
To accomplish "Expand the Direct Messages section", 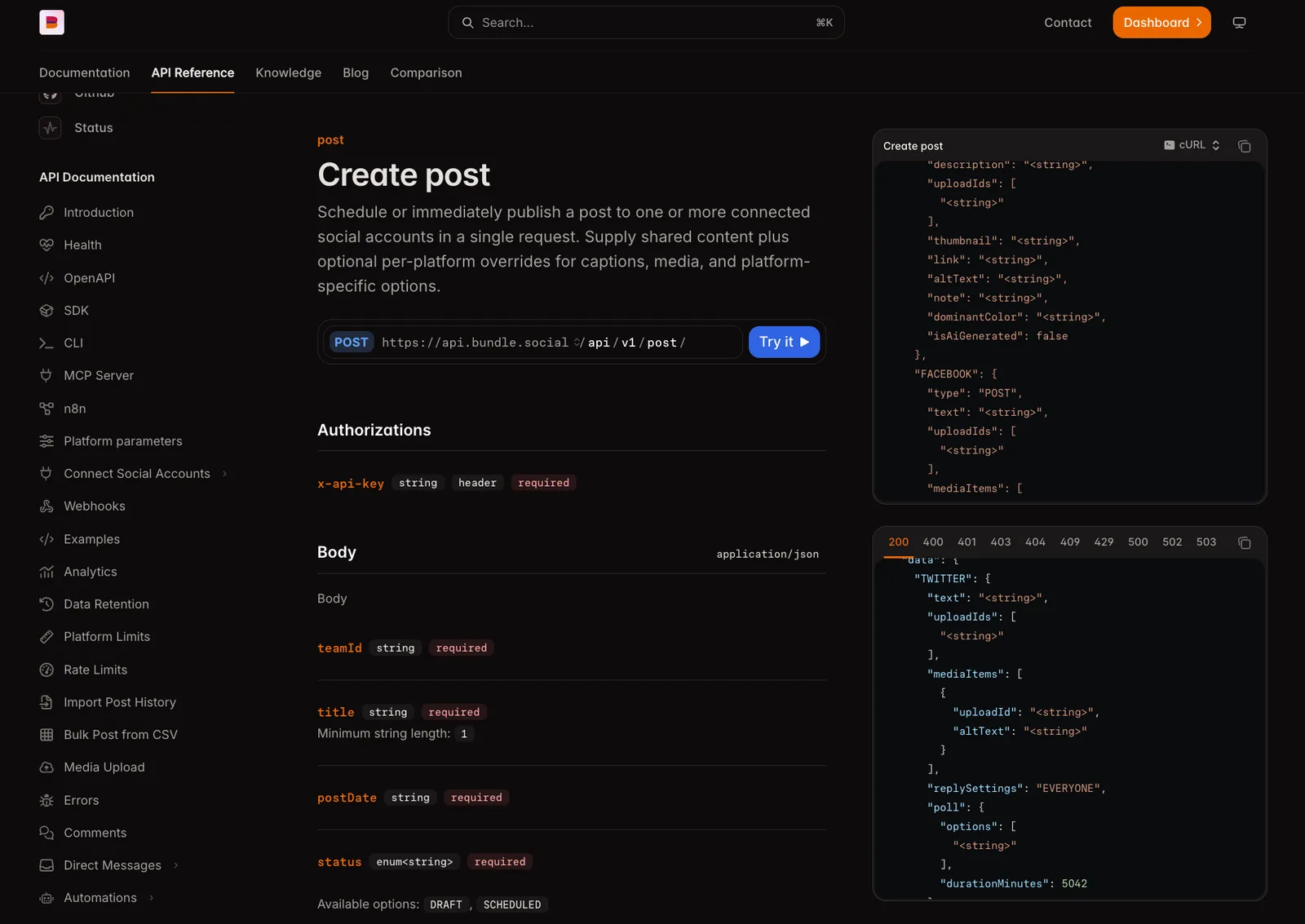I will [175, 865].
